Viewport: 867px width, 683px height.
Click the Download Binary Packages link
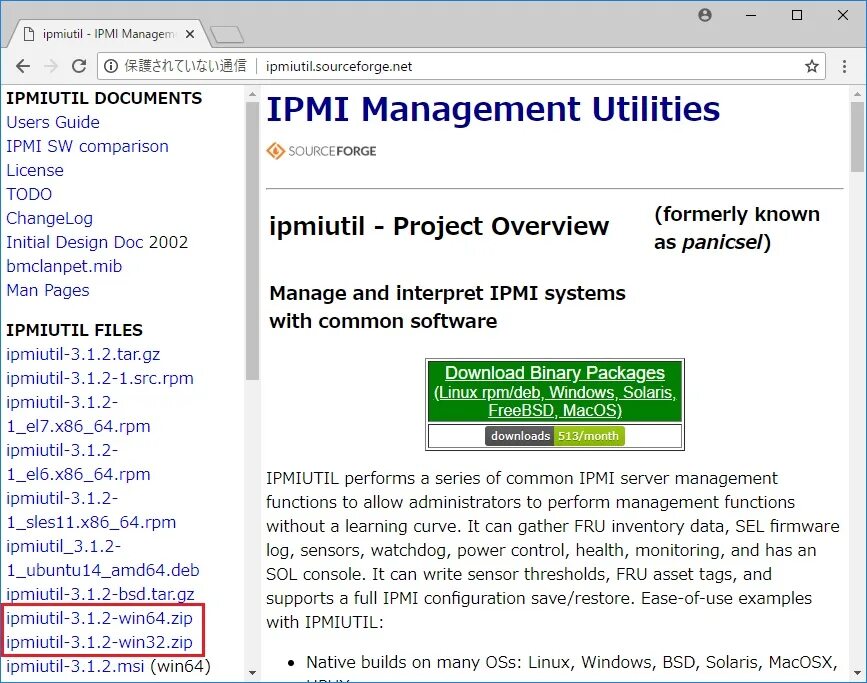(x=555, y=392)
